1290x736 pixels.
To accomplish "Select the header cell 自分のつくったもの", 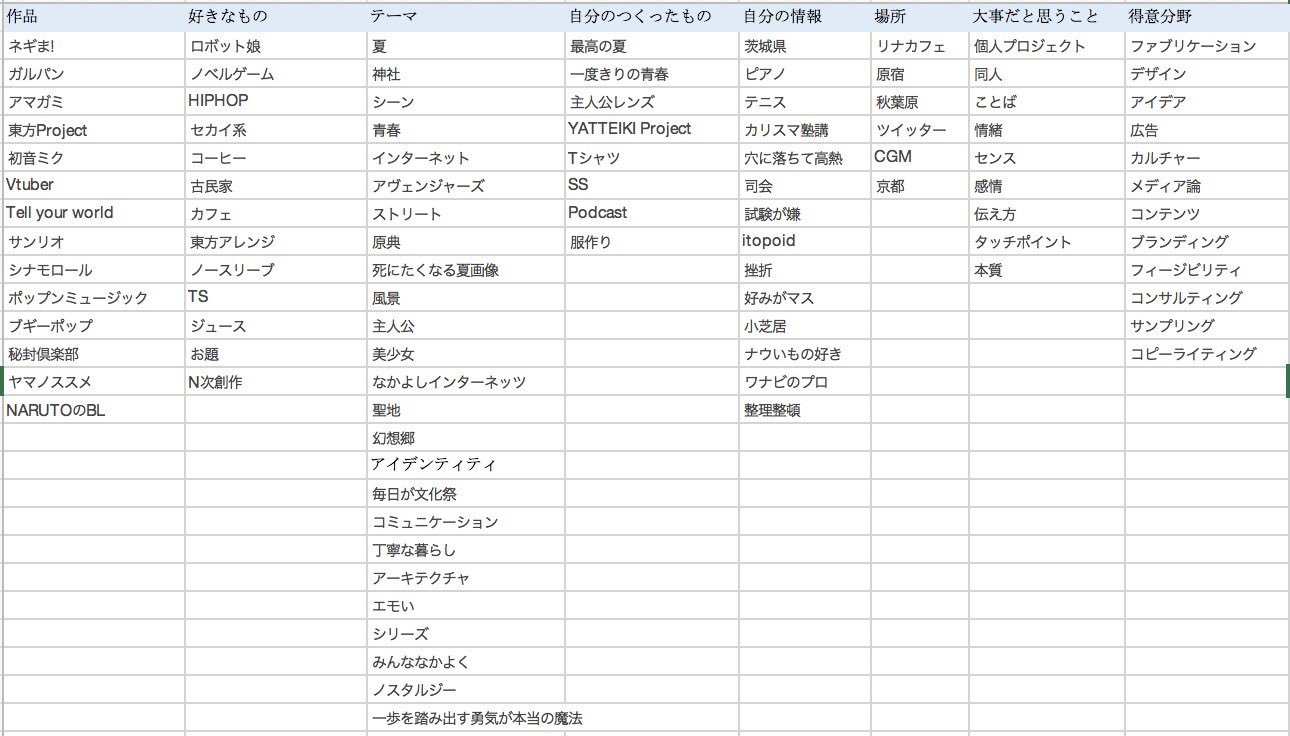I will point(652,16).
